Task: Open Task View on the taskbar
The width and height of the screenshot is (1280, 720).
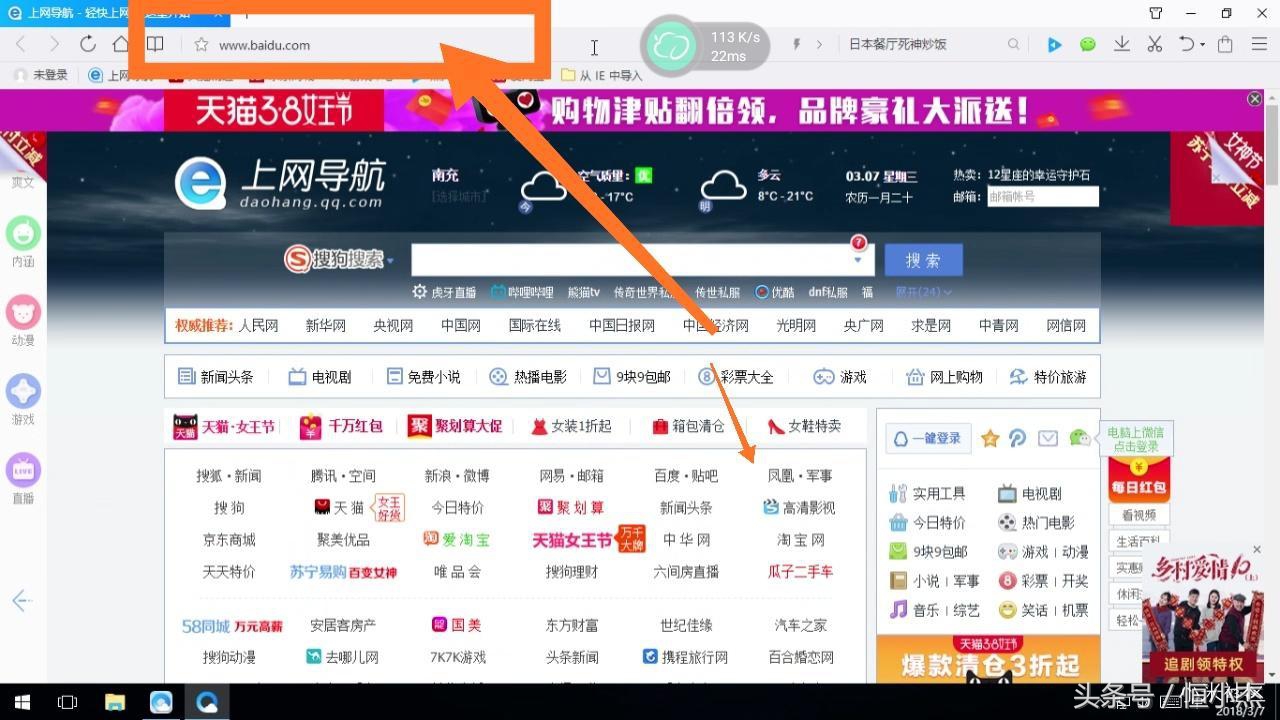Action: point(67,702)
